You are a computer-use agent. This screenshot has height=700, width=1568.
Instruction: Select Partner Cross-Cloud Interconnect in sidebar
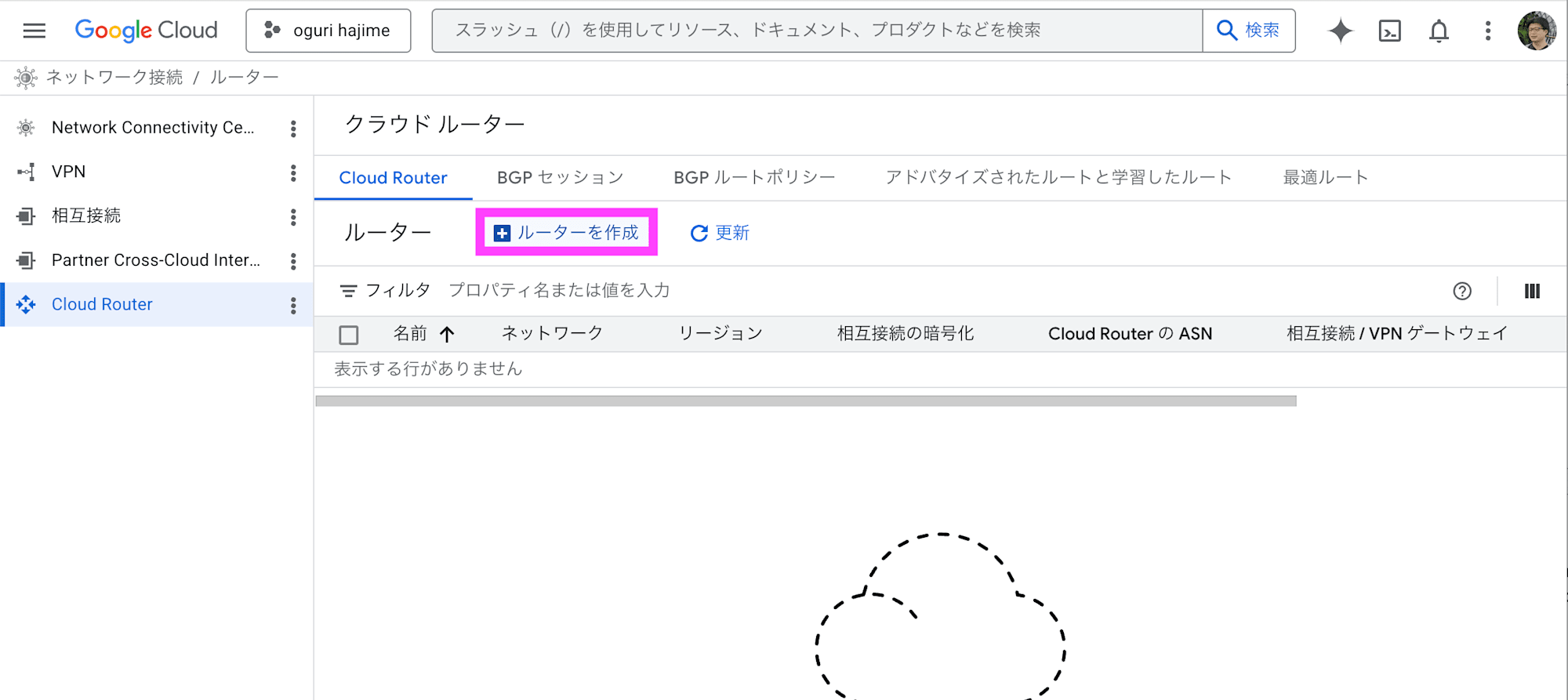156,260
